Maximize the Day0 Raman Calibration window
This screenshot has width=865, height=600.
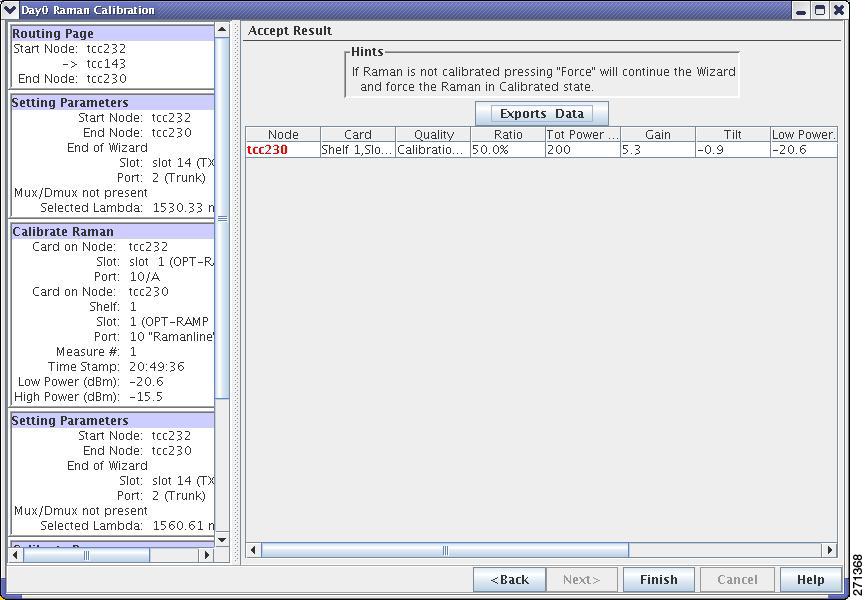point(820,10)
